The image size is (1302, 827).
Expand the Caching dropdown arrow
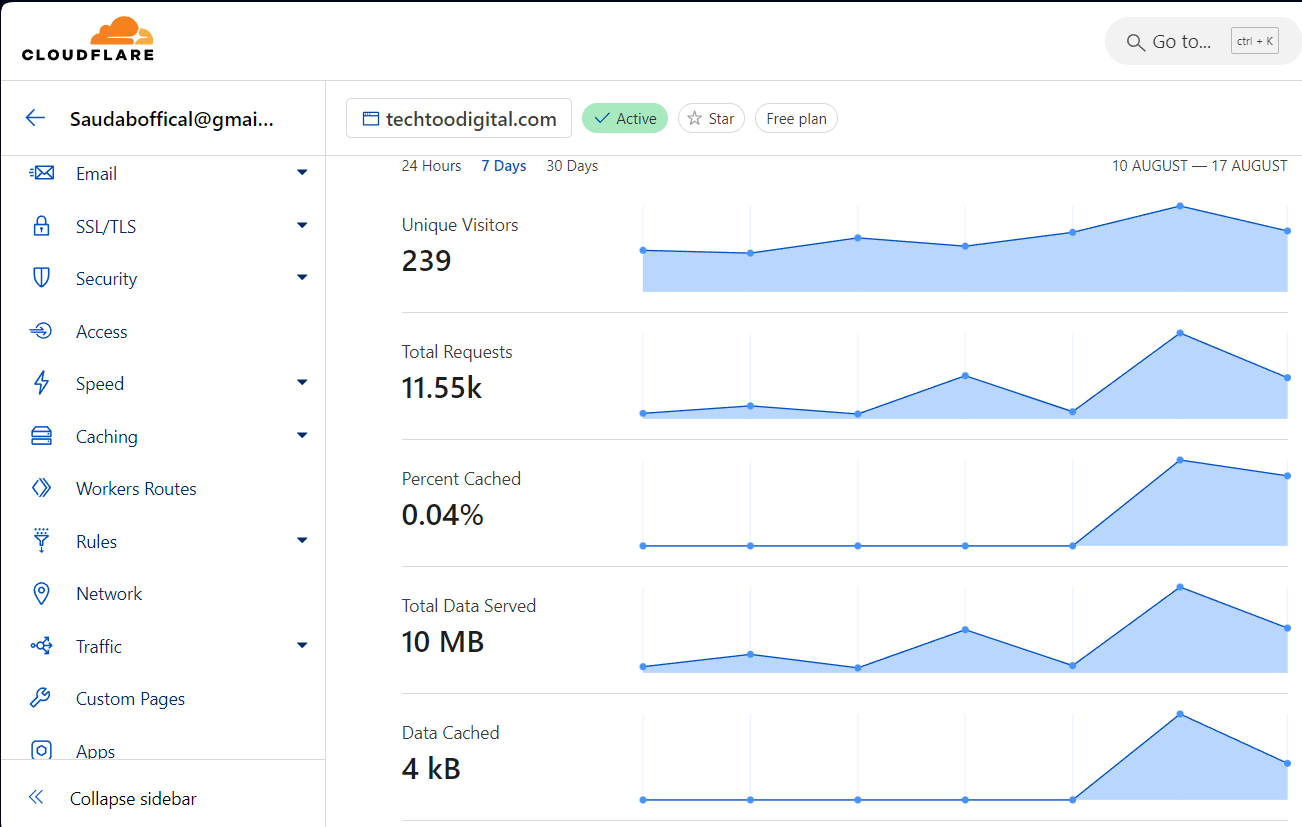(x=302, y=436)
